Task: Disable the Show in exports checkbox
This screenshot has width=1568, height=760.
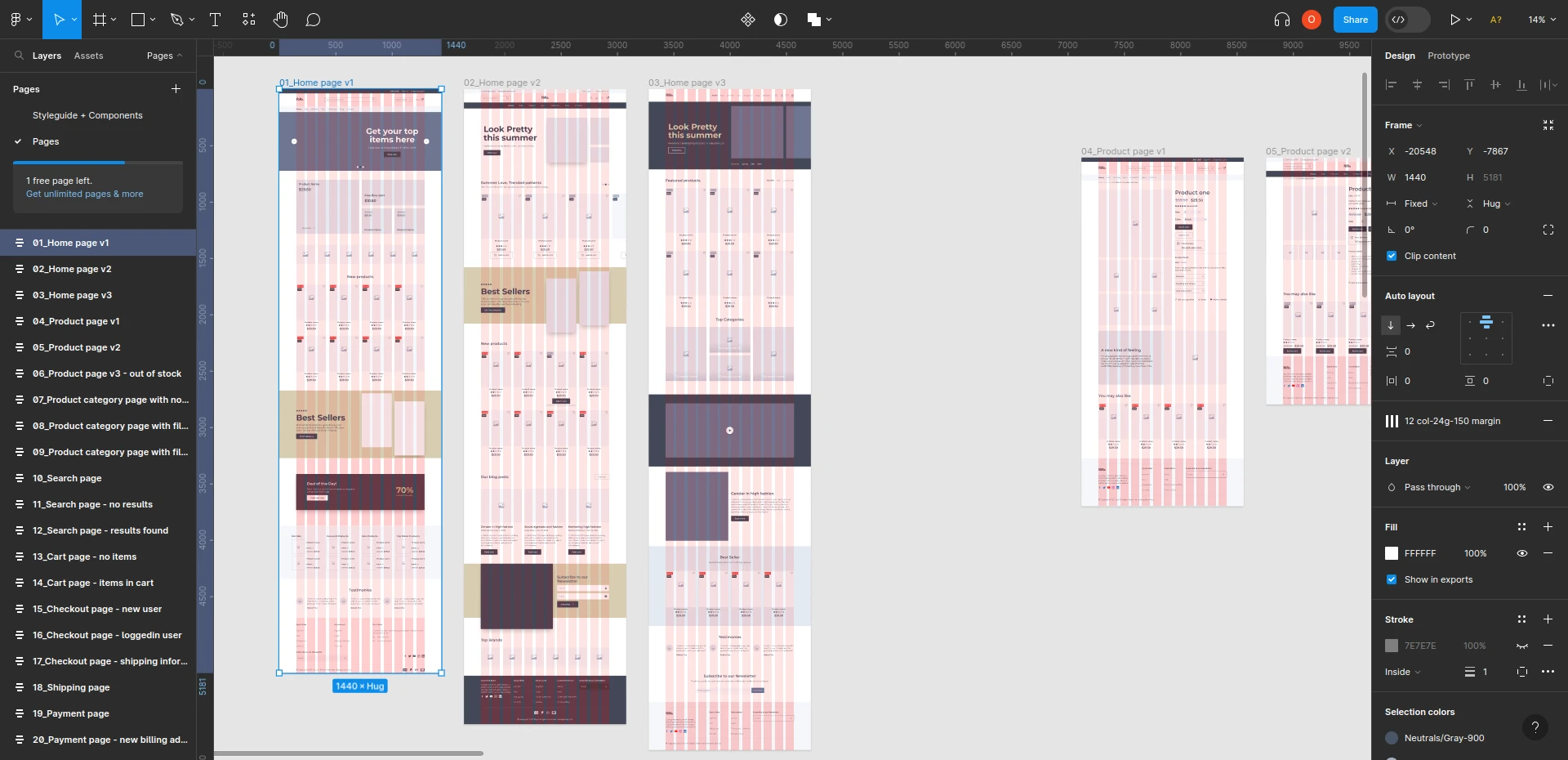Action: (x=1391, y=579)
